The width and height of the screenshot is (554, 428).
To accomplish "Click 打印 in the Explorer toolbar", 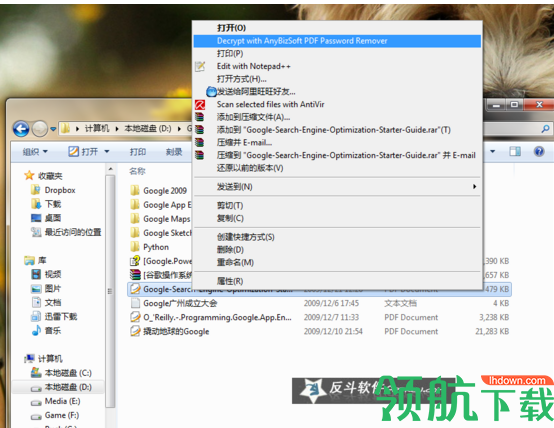I will [138, 152].
